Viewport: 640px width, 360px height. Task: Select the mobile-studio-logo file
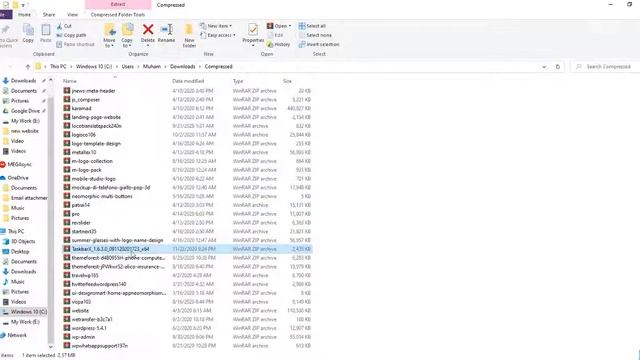[93, 179]
